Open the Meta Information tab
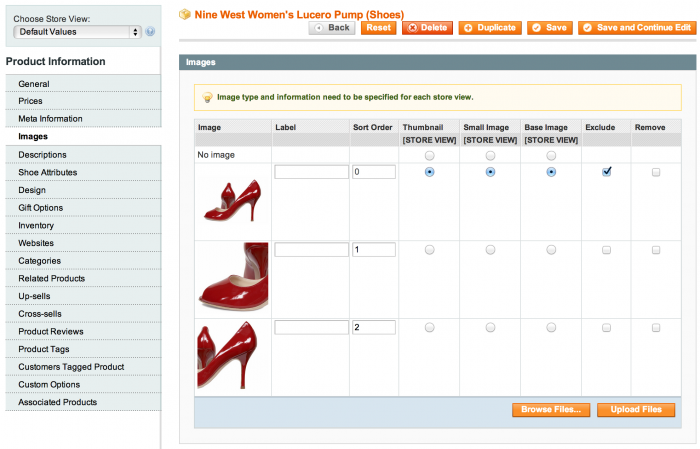 tap(83, 119)
